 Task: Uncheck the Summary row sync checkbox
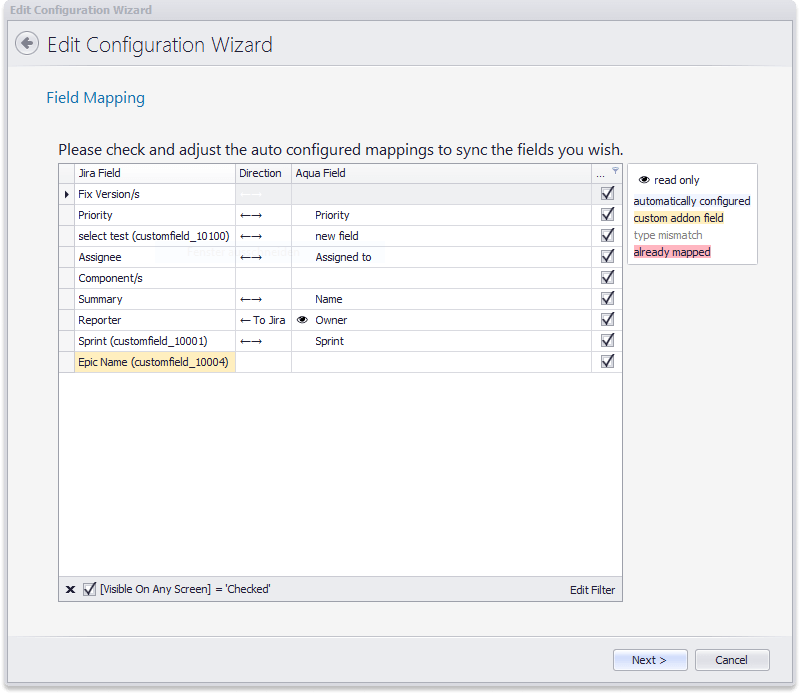[x=606, y=298]
